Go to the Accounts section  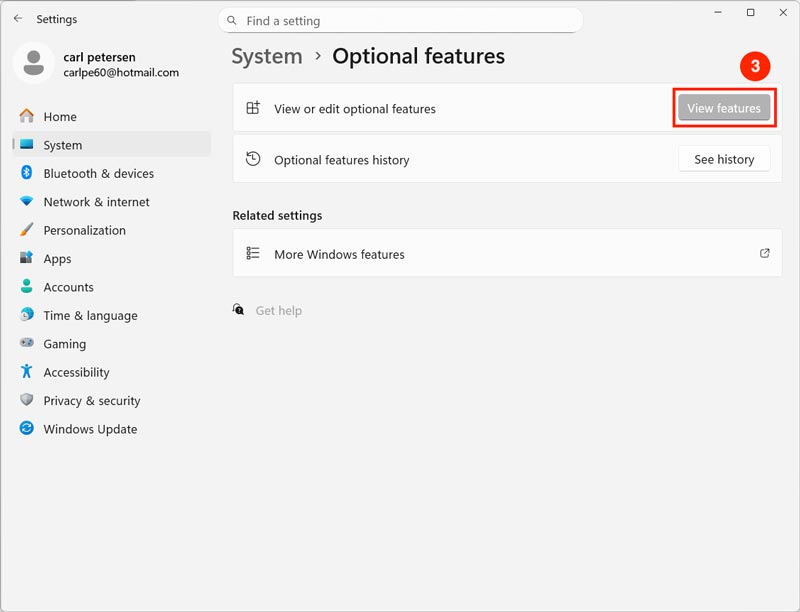[68, 287]
